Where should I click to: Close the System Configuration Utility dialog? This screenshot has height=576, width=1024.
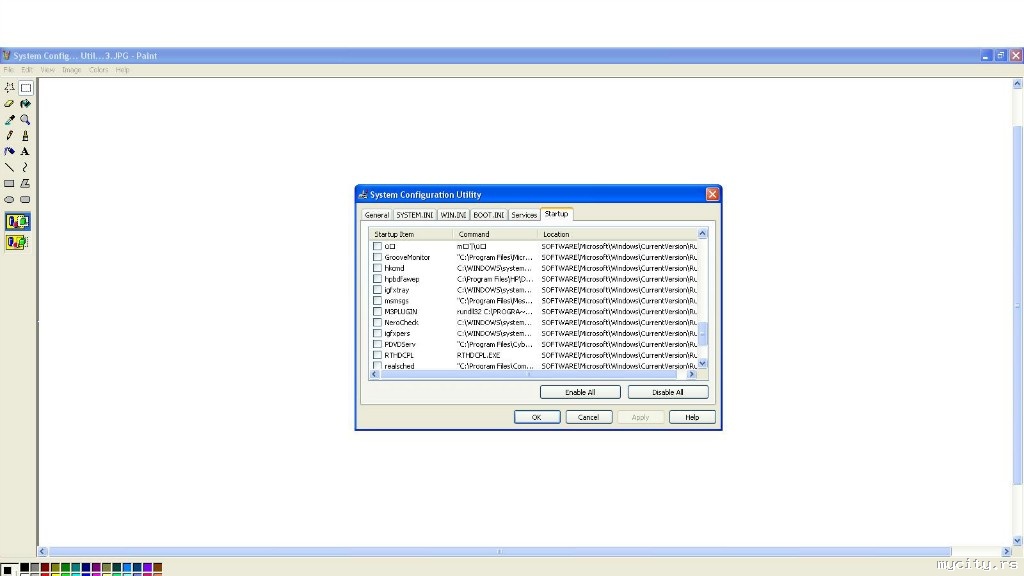tap(712, 194)
